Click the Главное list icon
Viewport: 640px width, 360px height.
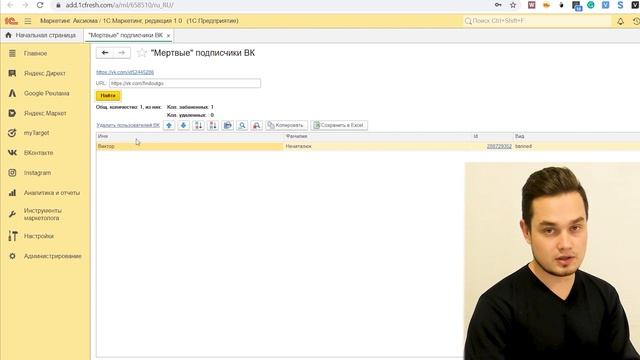(12, 53)
